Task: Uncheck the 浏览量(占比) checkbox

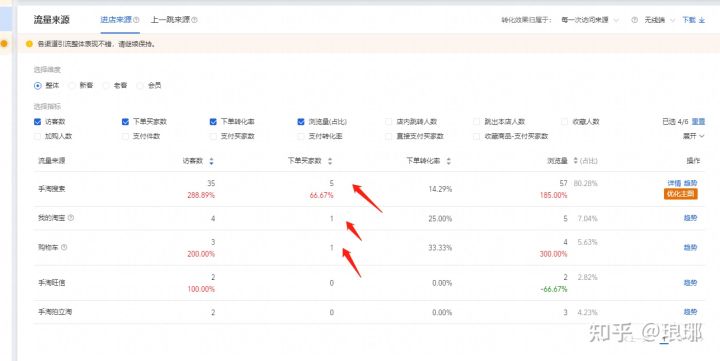Action: point(301,122)
